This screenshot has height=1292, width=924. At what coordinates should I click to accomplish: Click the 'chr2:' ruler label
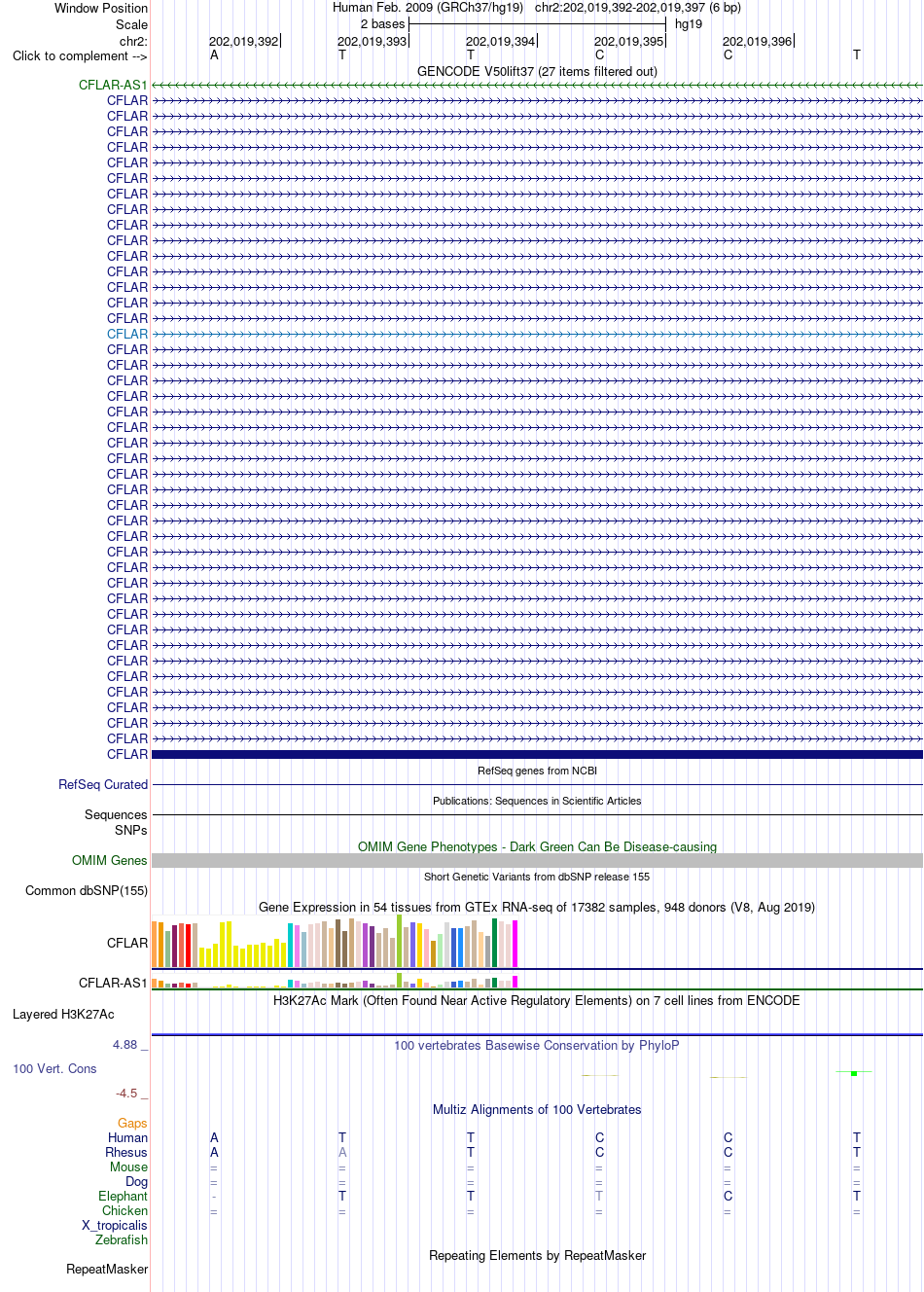[133, 41]
